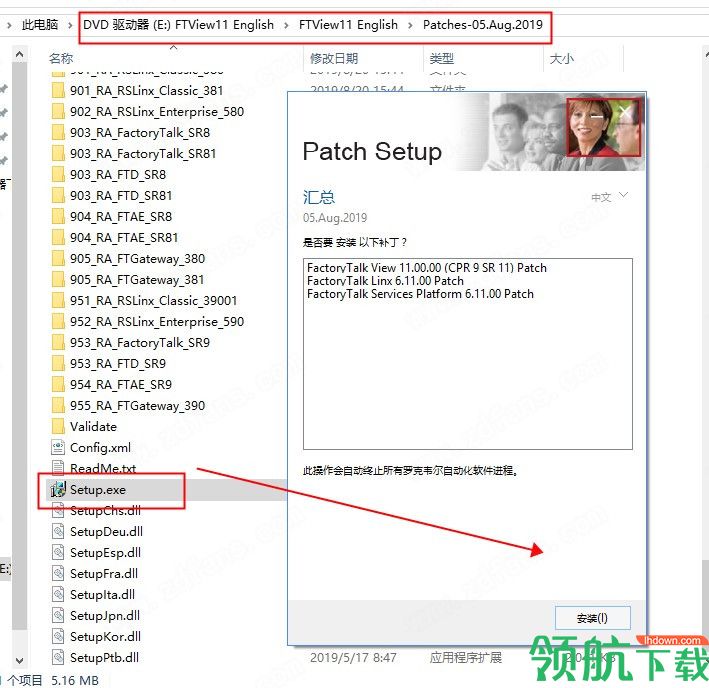Click the 954_RA_FTAE_SR9 folder icon
This screenshot has height=688, width=709.
(58, 385)
